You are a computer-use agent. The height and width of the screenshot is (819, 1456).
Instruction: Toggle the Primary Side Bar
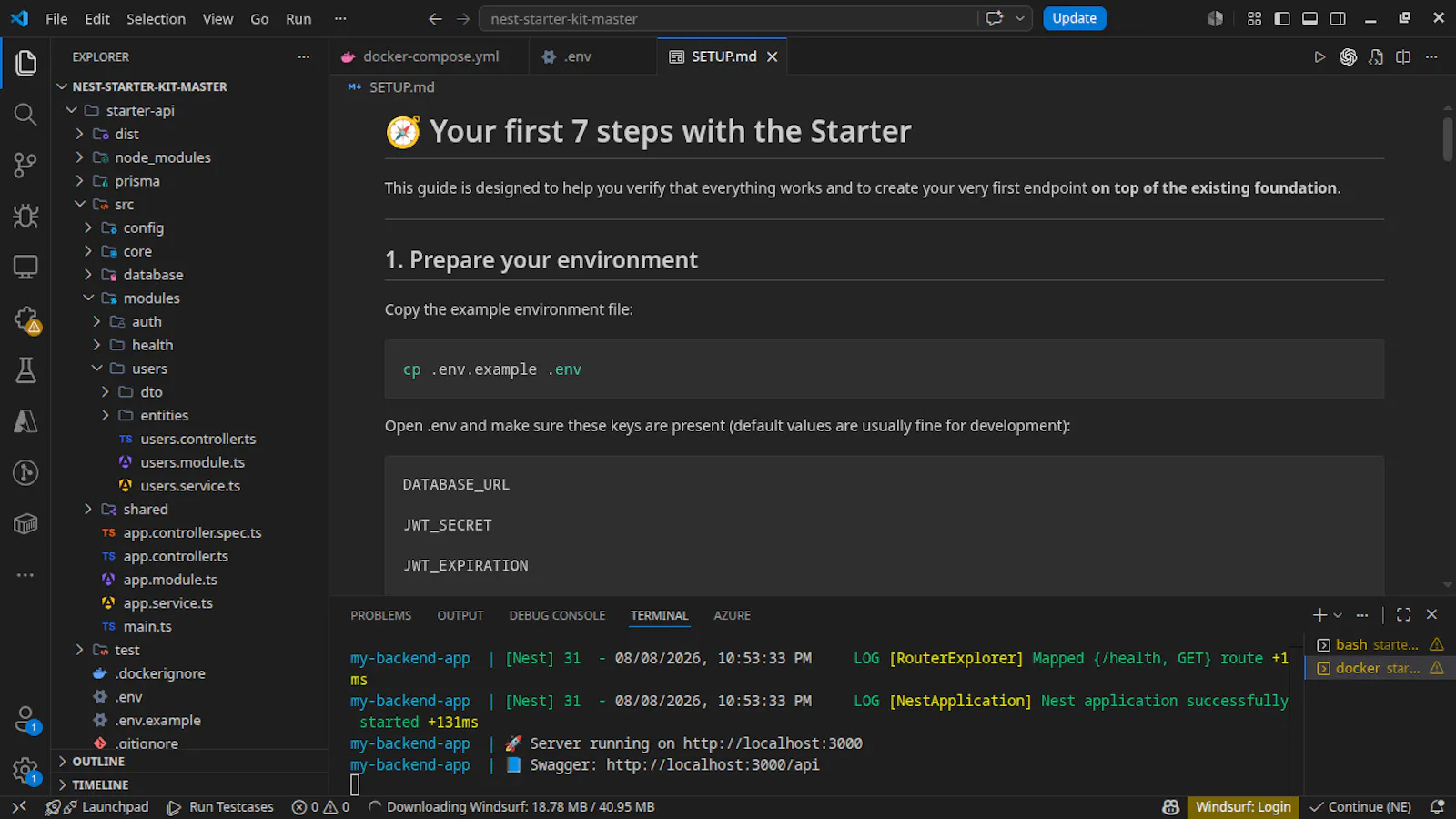[1282, 18]
